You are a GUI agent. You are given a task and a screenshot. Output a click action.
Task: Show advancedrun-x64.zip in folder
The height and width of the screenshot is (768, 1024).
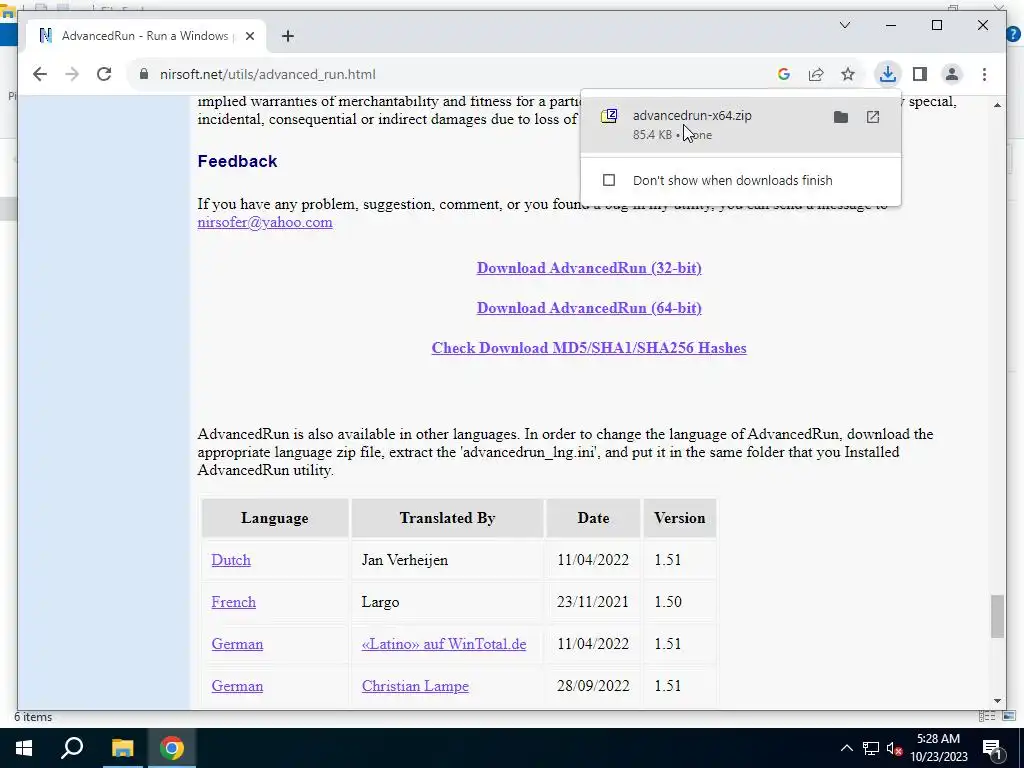click(x=840, y=117)
